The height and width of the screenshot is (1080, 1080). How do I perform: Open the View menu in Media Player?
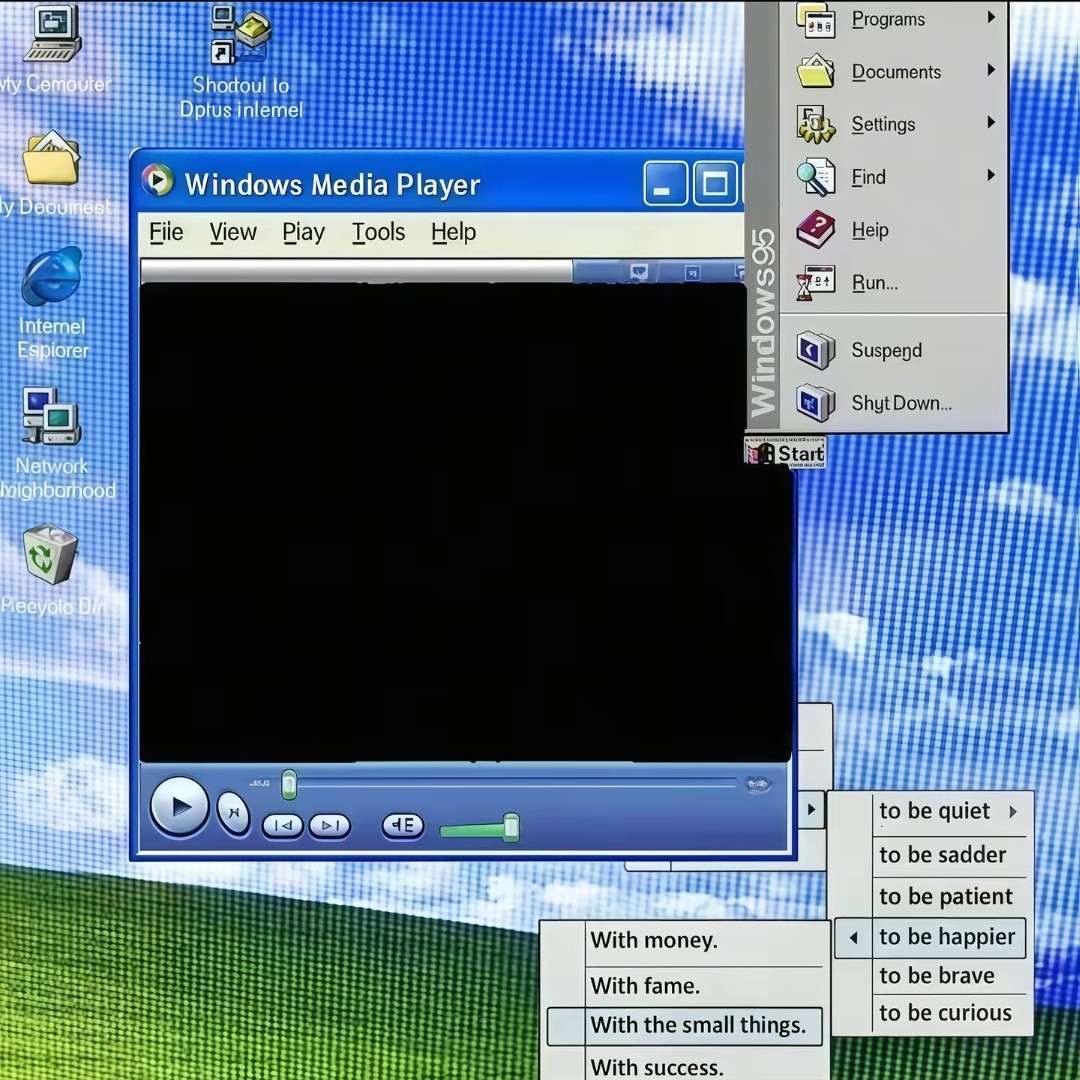point(233,233)
